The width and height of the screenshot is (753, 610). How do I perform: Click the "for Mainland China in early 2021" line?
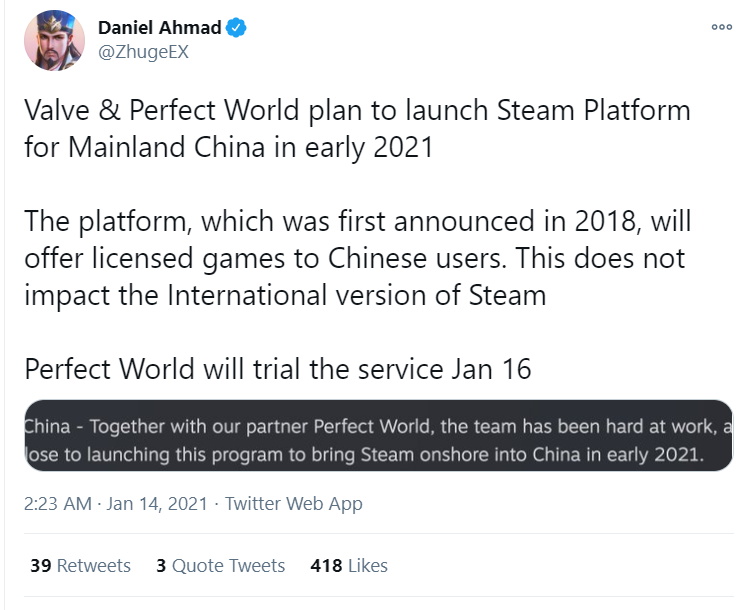click(x=229, y=147)
